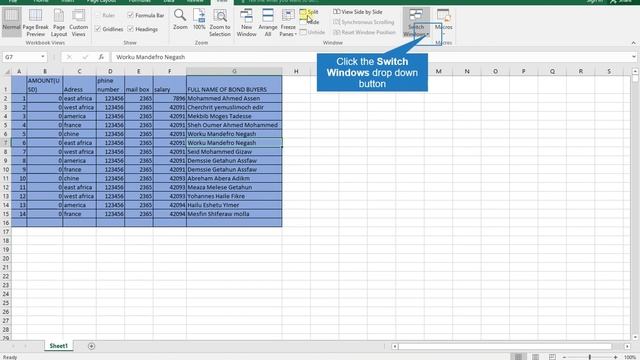Image resolution: width=640 pixels, height=360 pixels.
Task: Open the Name Box dropdown arrow
Action: (42, 57)
